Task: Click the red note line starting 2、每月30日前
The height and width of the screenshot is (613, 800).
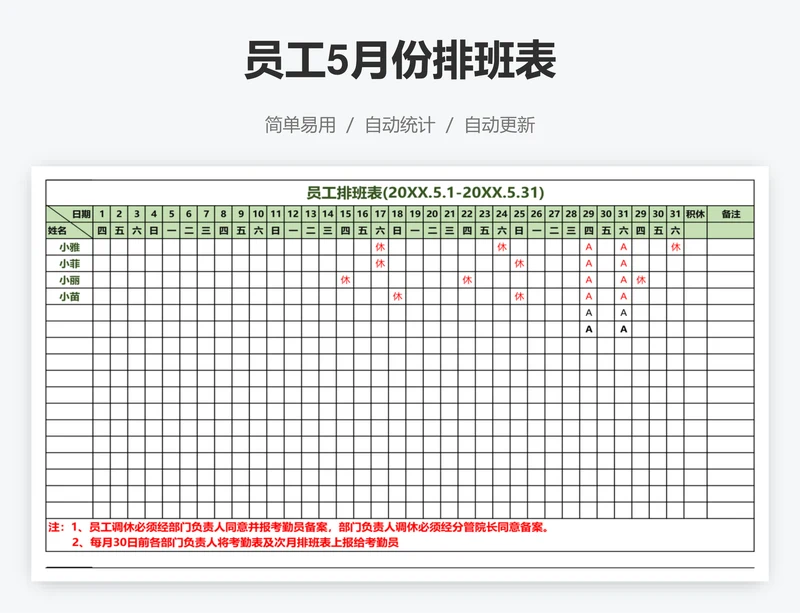Action: click(x=235, y=543)
